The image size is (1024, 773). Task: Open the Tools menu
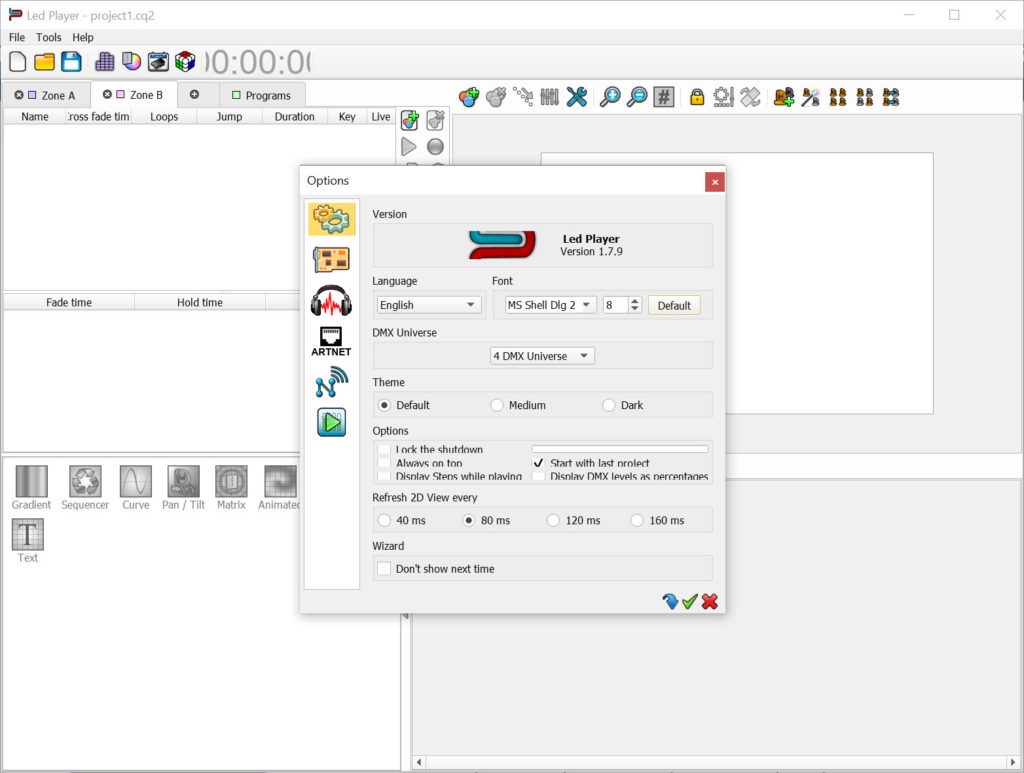[x=48, y=37]
